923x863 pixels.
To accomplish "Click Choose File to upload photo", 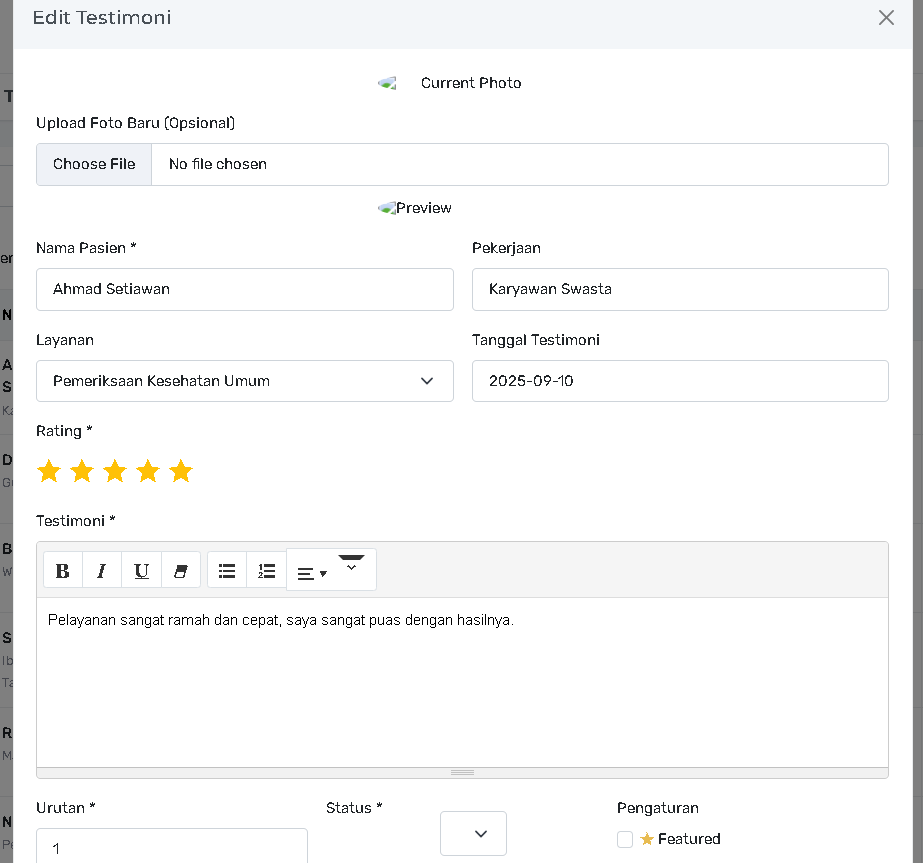I will click(94, 164).
